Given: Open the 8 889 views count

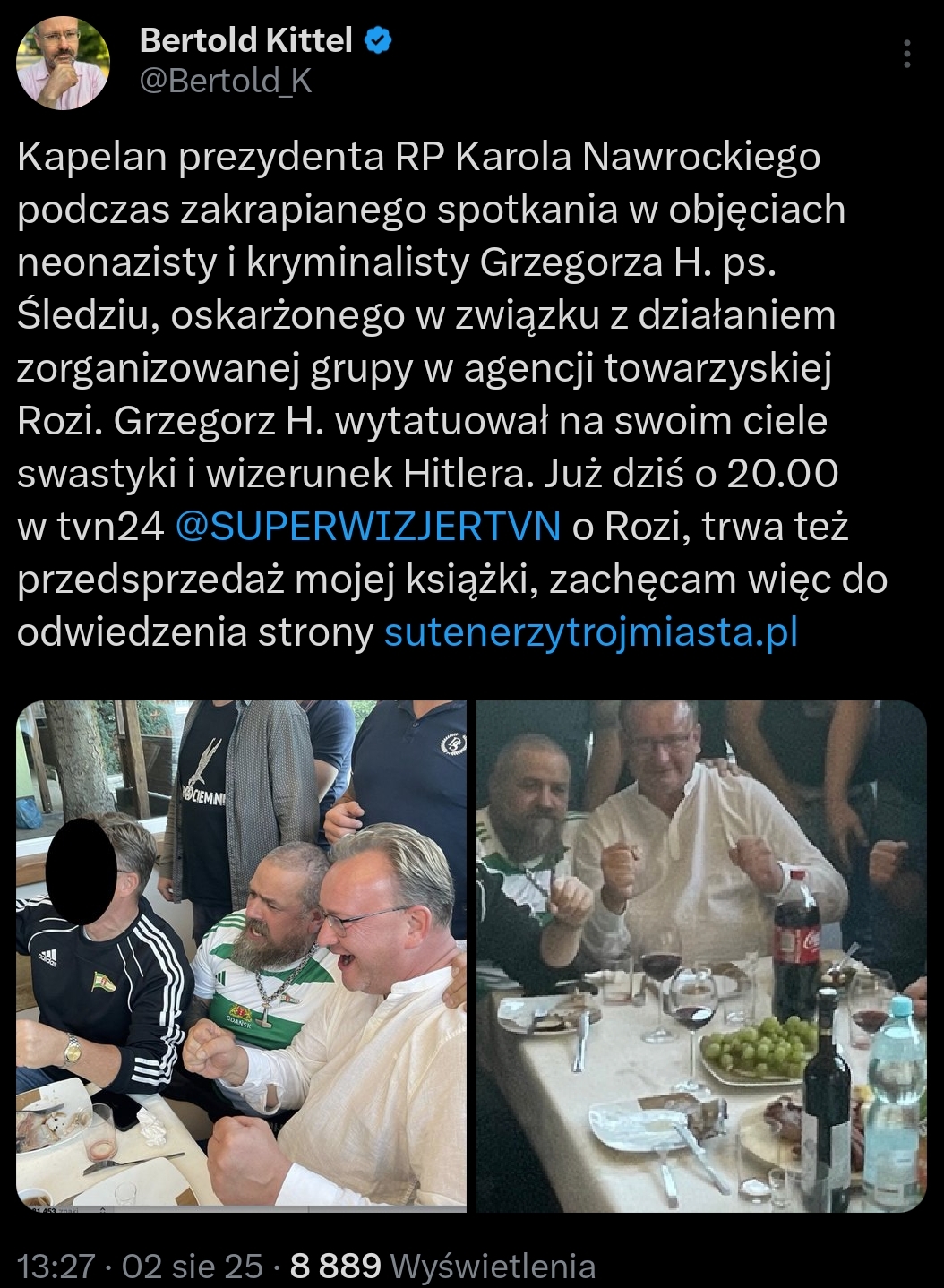Looking at the screenshot, I should 336,1266.
